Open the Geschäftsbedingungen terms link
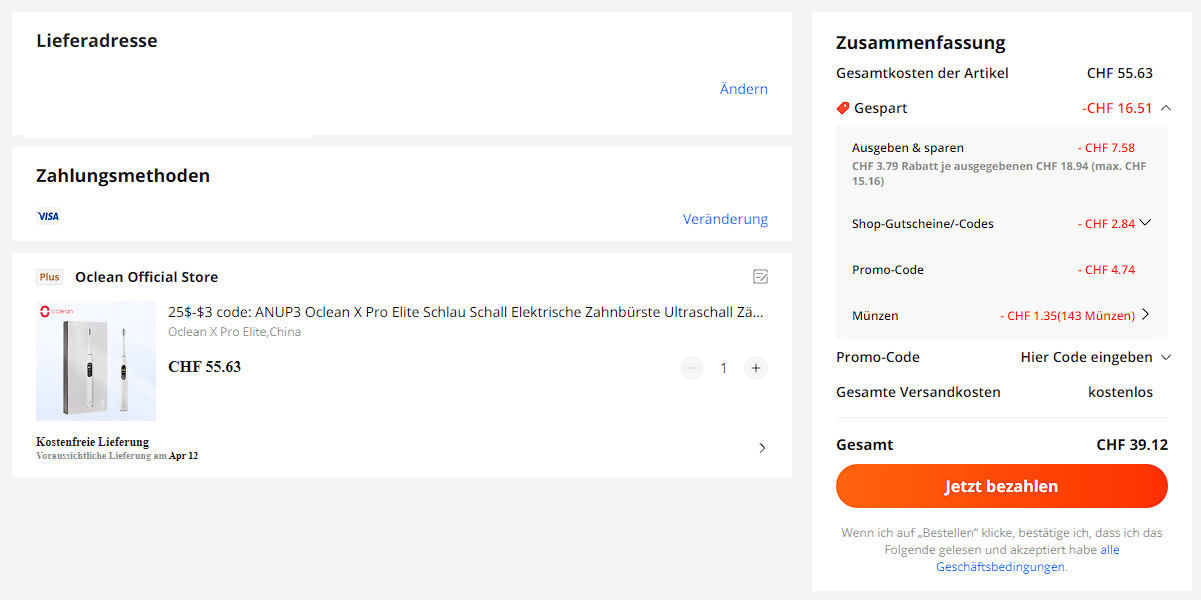This screenshot has height=600, width=1201. (x=1000, y=566)
